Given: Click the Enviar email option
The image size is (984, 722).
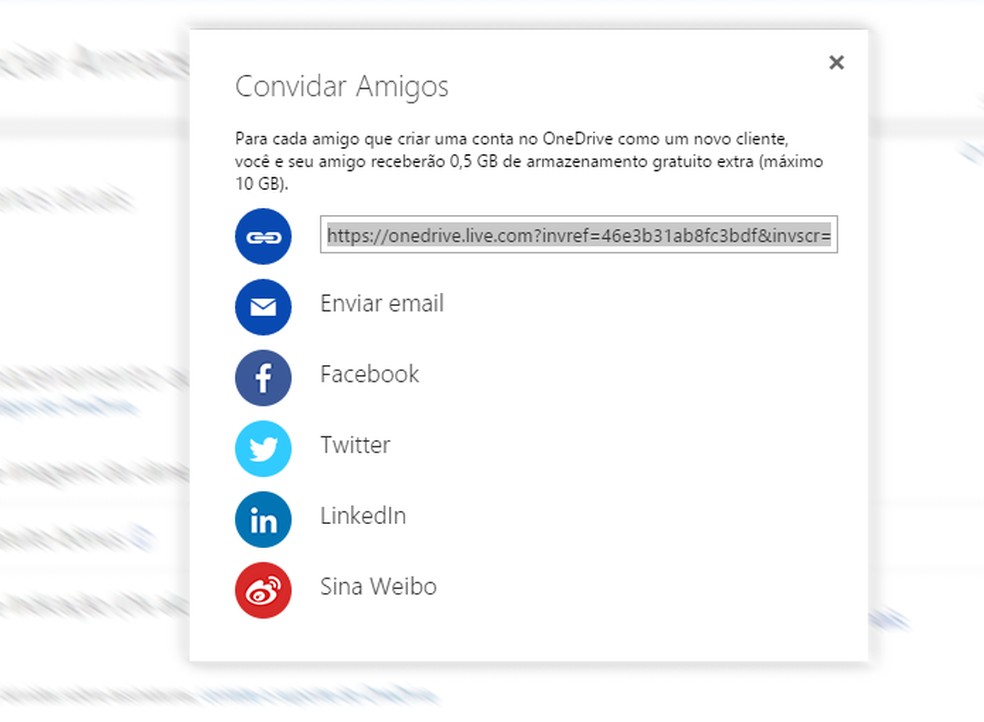Looking at the screenshot, I should point(381,304).
